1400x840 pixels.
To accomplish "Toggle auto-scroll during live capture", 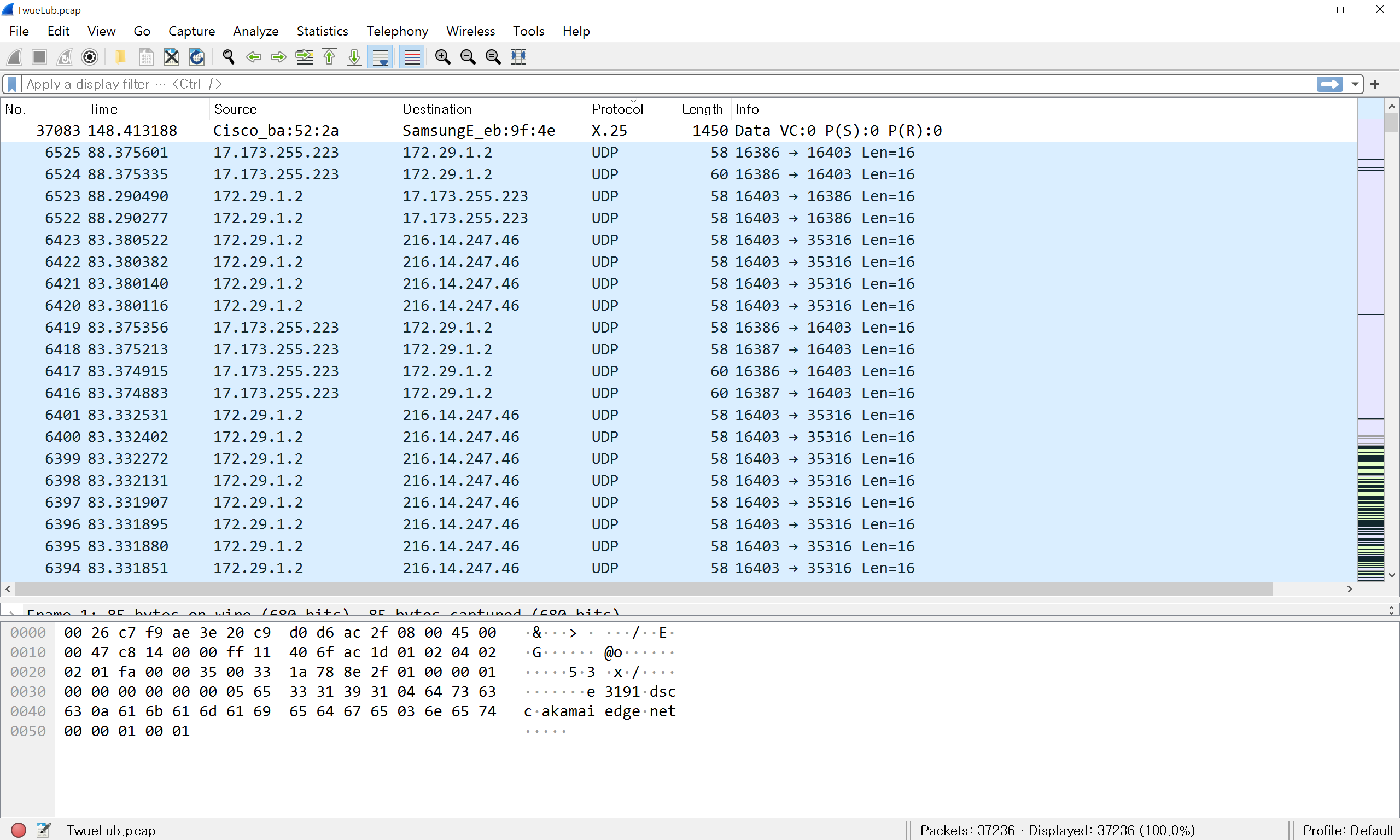I will pyautogui.click(x=380, y=57).
